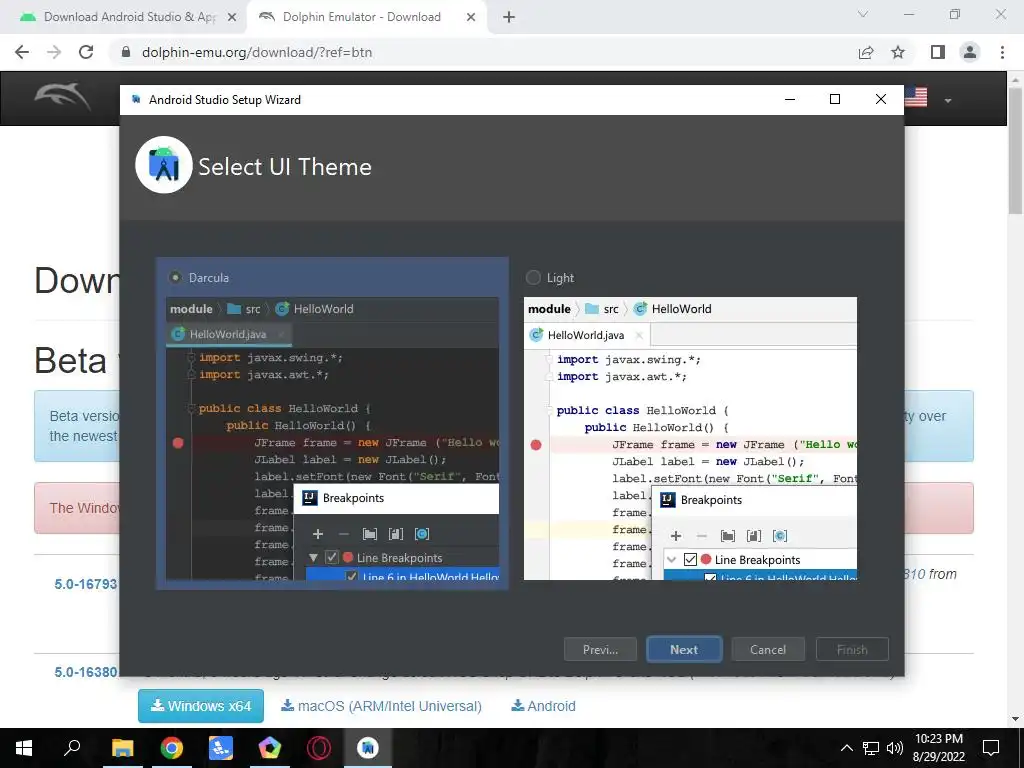
Task: Bookmark this page with star icon
Action: pyautogui.click(x=898, y=52)
